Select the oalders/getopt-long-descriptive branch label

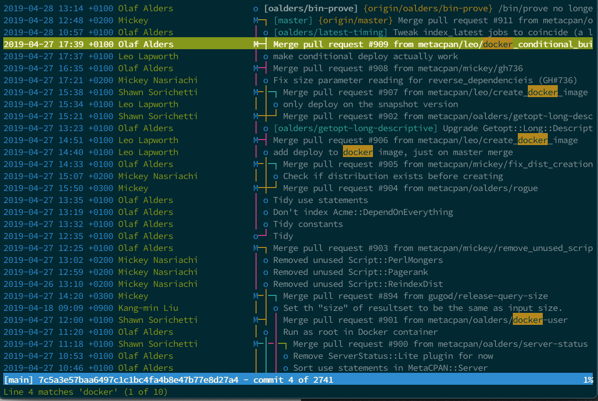click(x=355, y=128)
